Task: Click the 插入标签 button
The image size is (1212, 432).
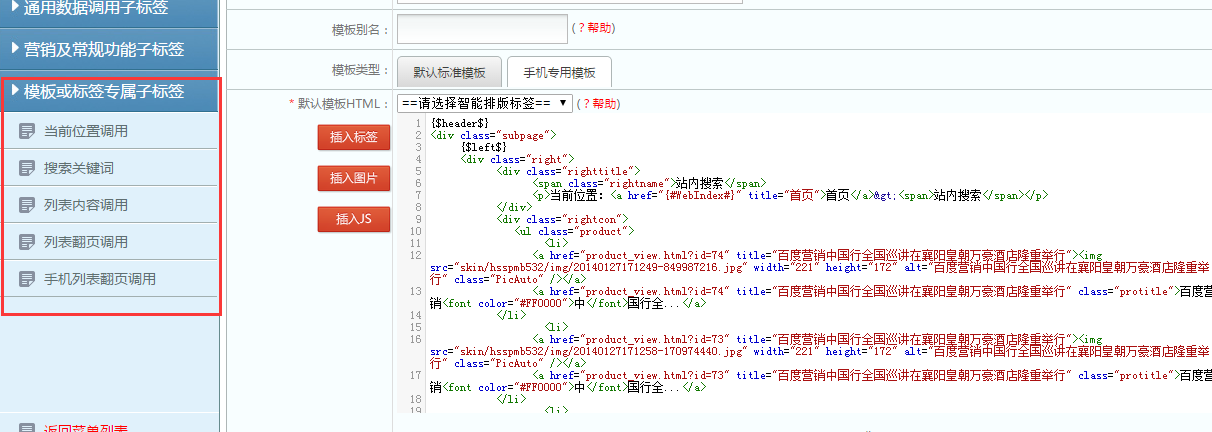Action: (x=353, y=137)
